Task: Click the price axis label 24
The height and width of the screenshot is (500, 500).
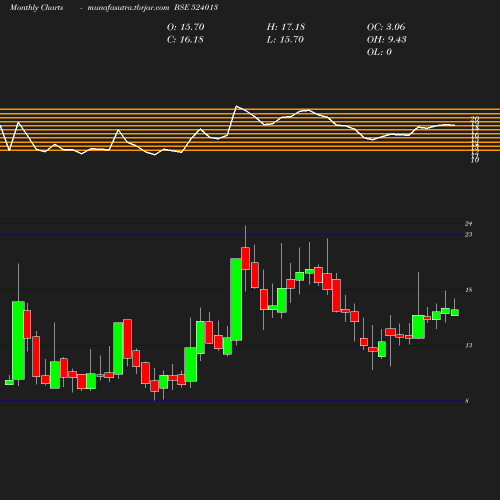Action: [469, 224]
